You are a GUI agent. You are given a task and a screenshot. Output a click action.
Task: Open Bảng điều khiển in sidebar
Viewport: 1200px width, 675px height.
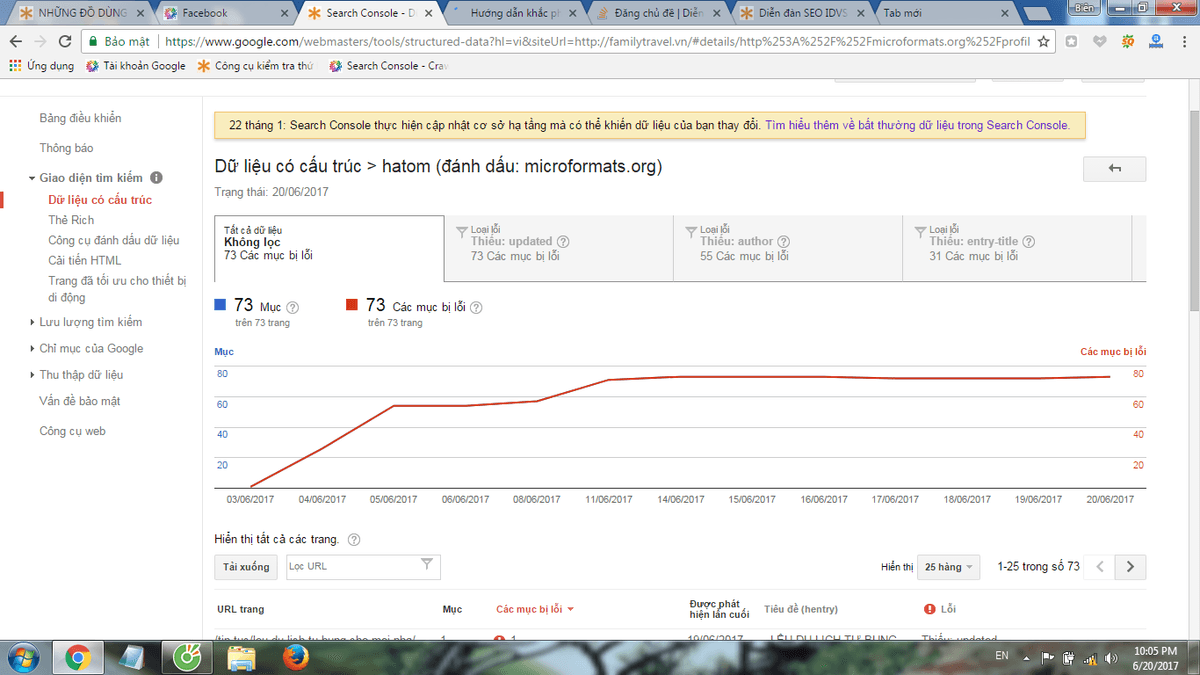80,118
